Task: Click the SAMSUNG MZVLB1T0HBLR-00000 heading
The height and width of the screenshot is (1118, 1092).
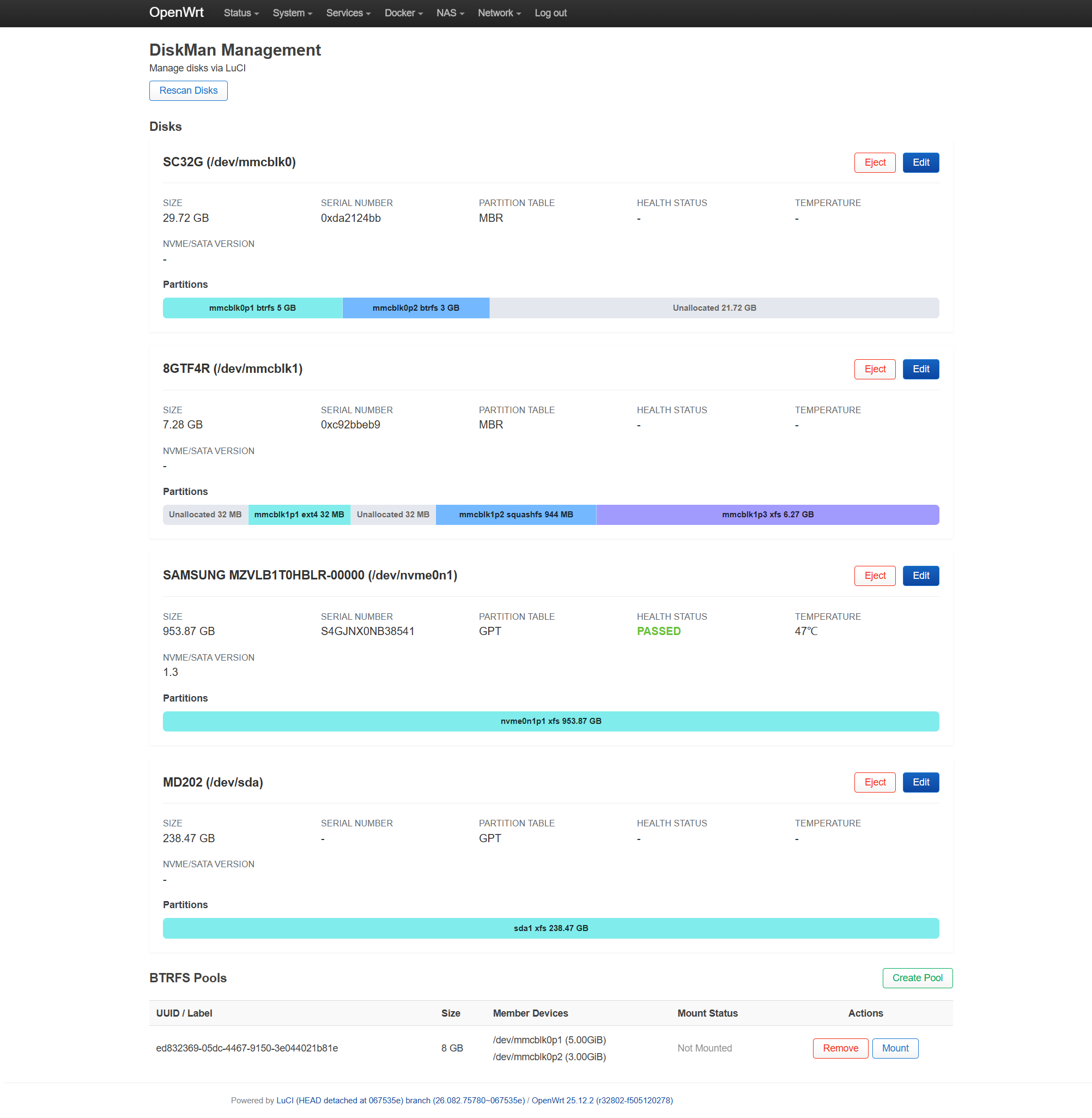Action: 310,575
